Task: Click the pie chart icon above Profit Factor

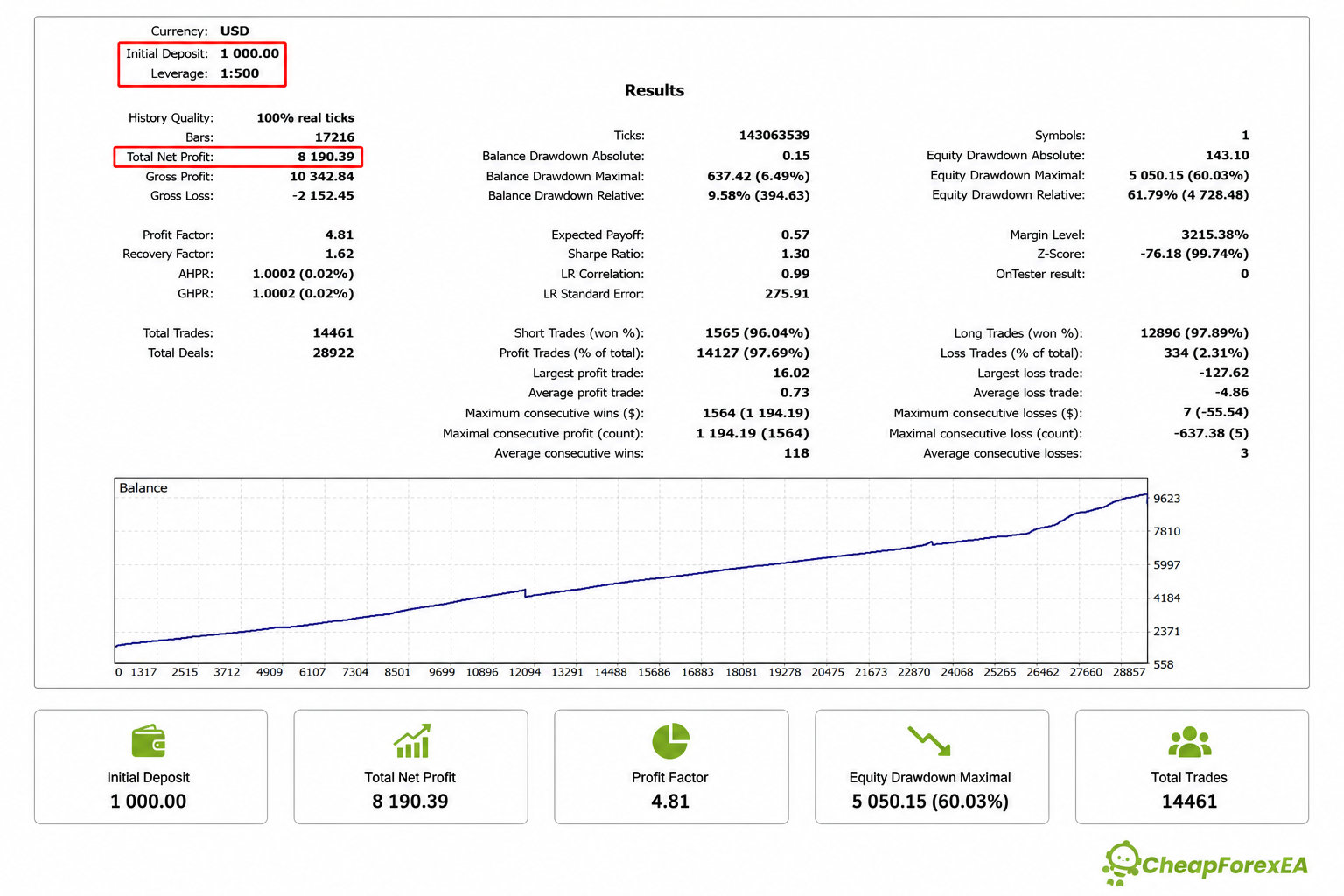Action: (671, 741)
